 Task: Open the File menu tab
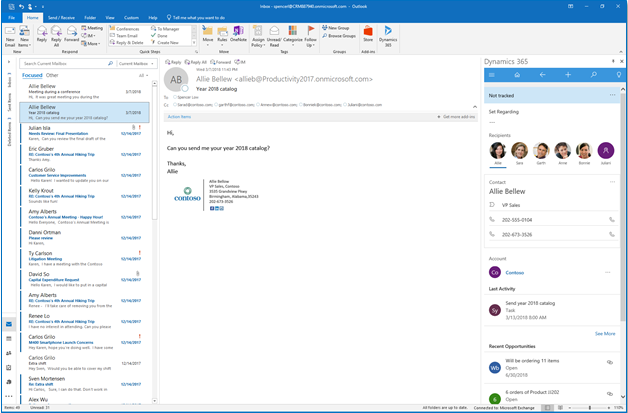click(x=12, y=17)
